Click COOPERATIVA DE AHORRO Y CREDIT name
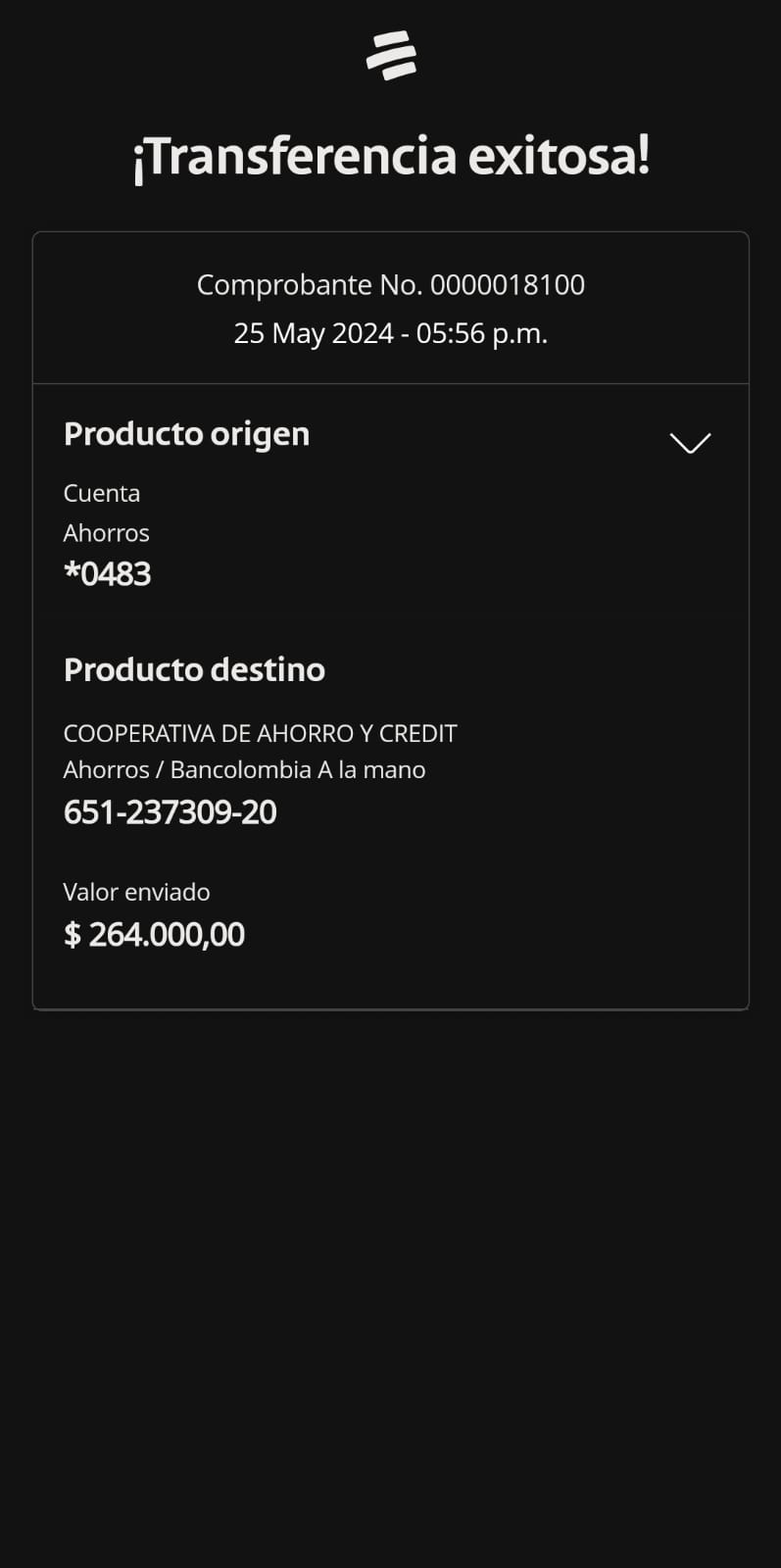Viewport: 781px width, 1568px height. click(260, 733)
